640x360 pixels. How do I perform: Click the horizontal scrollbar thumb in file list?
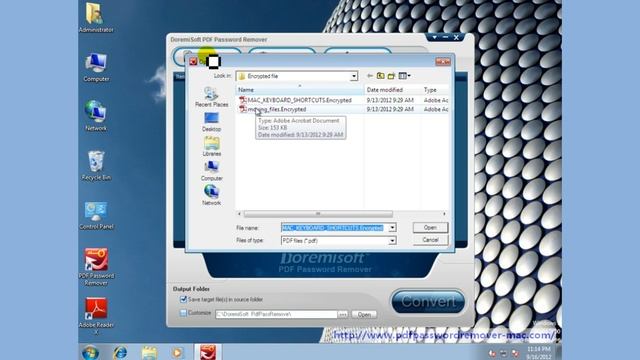click(x=318, y=214)
